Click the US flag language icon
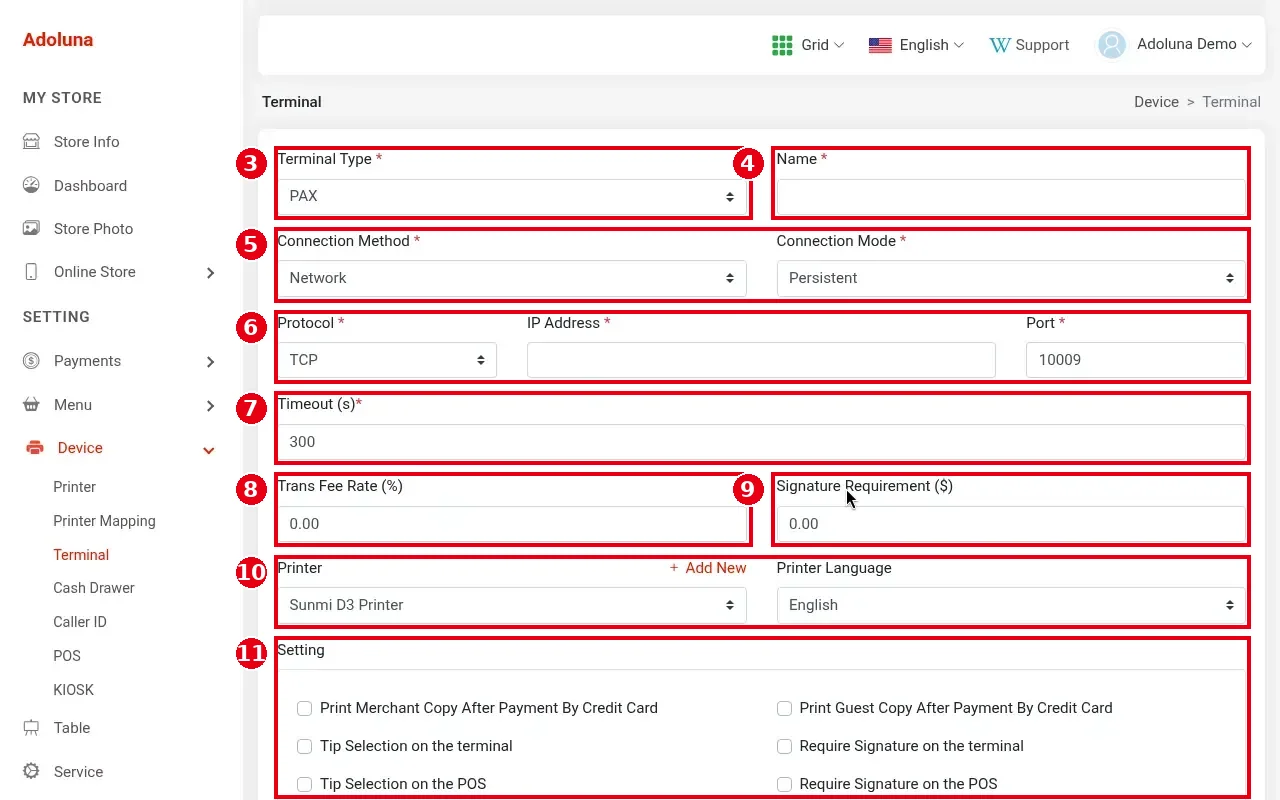Screen dimensions: 1280x800 (880, 45)
